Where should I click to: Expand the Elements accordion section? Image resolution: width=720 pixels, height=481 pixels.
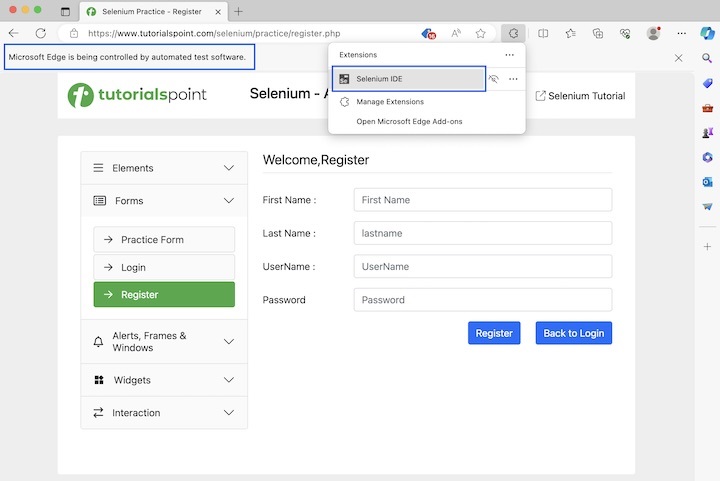(164, 168)
